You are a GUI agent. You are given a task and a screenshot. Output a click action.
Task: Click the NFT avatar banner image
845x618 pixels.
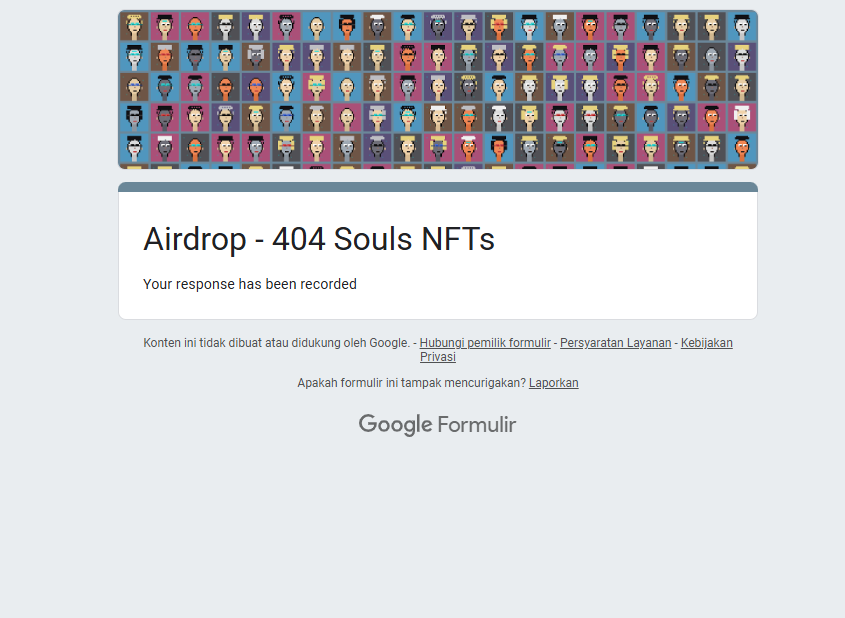438,89
